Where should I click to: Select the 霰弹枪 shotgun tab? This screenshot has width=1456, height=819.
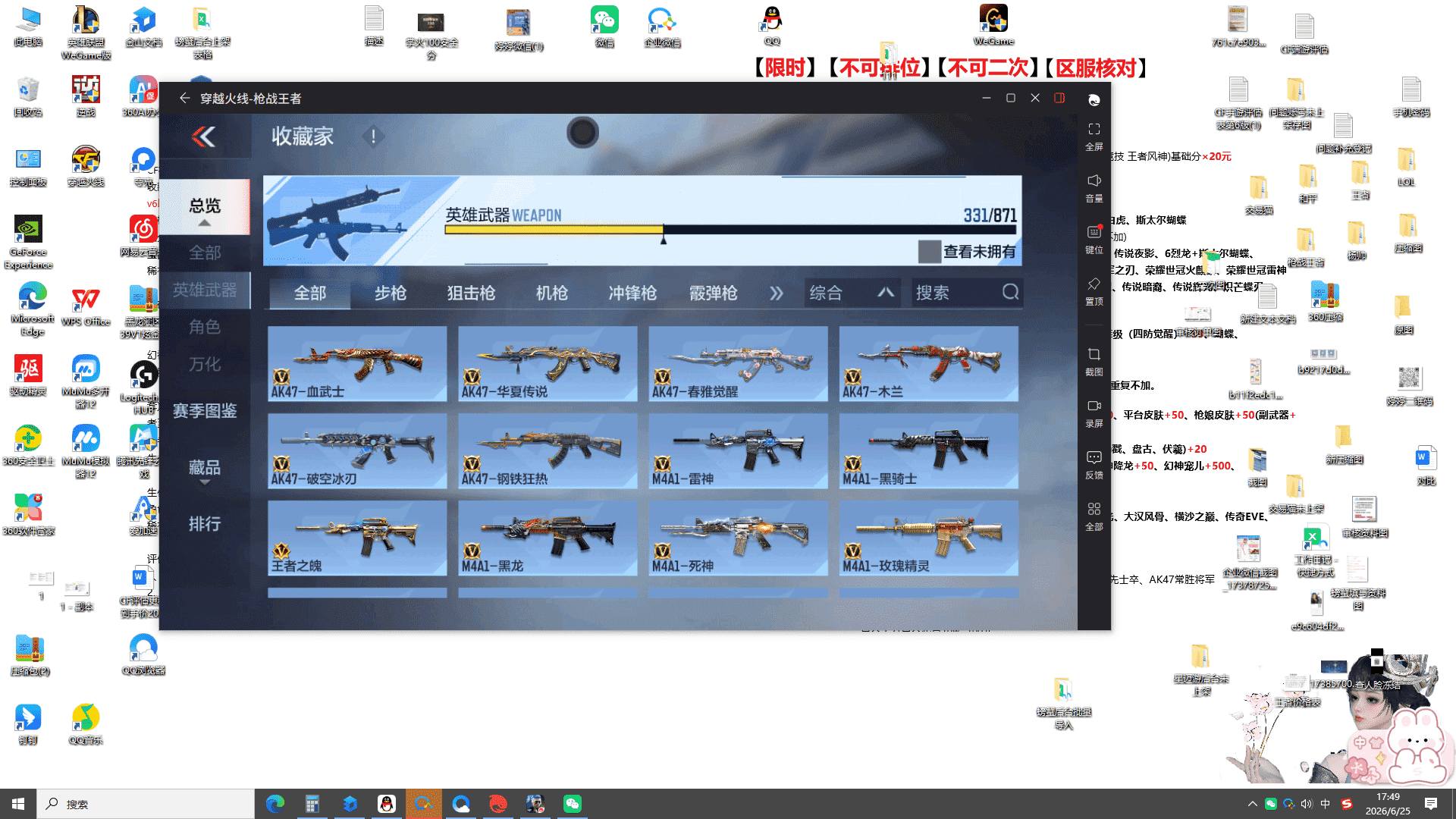click(713, 293)
